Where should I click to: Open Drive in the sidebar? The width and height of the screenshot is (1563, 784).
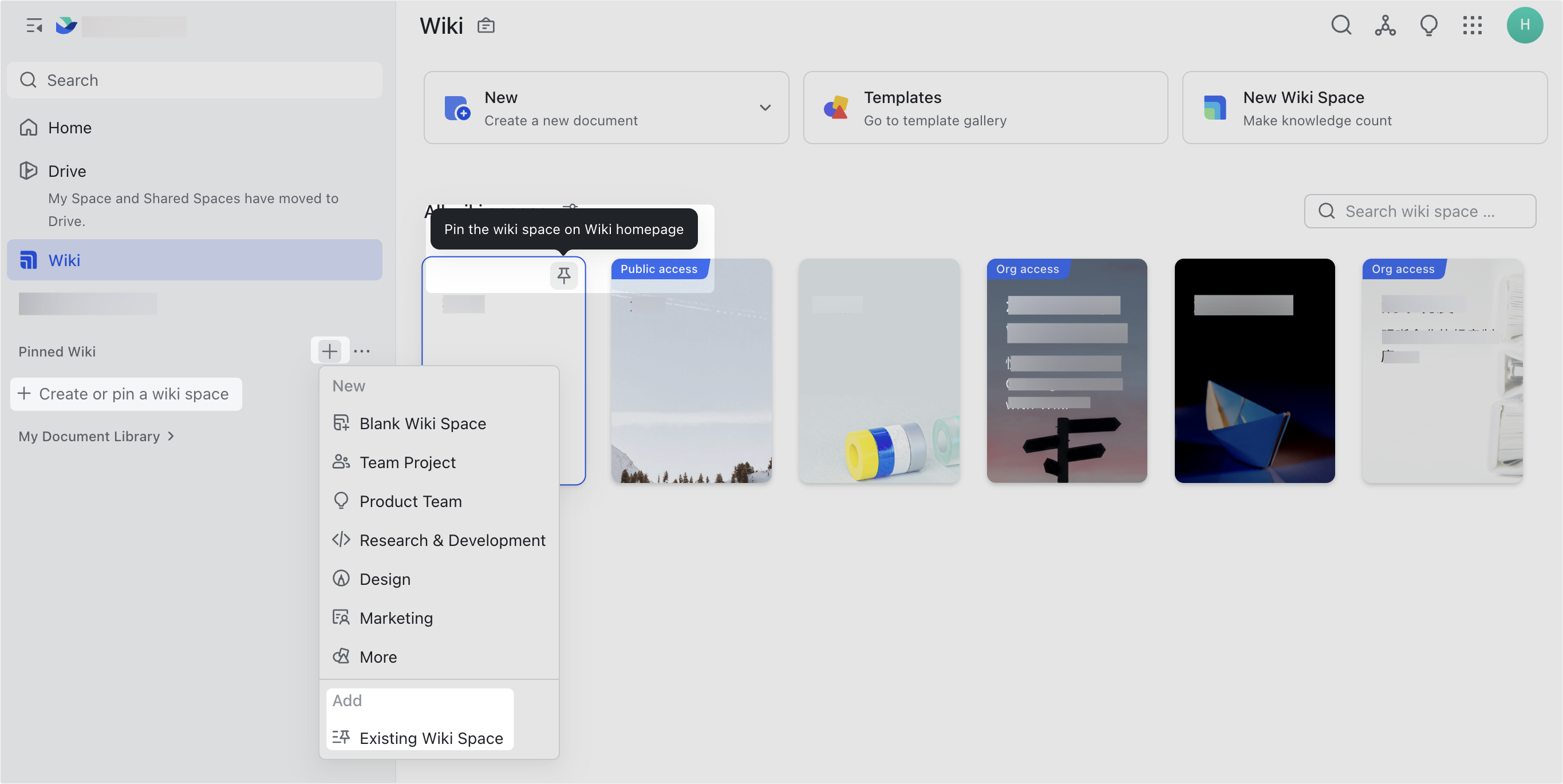pos(194,171)
